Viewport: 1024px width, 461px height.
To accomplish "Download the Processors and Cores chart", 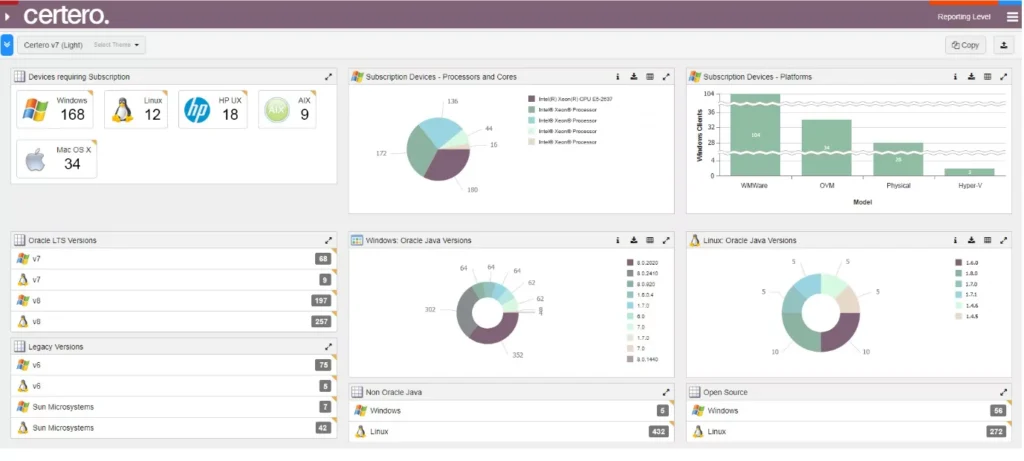I will 633,77.
